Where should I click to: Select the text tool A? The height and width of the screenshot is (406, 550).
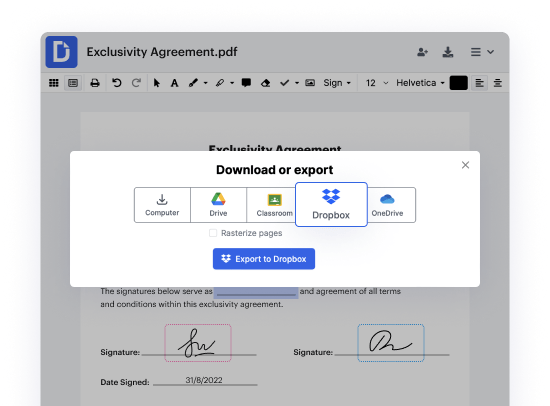pyautogui.click(x=174, y=83)
